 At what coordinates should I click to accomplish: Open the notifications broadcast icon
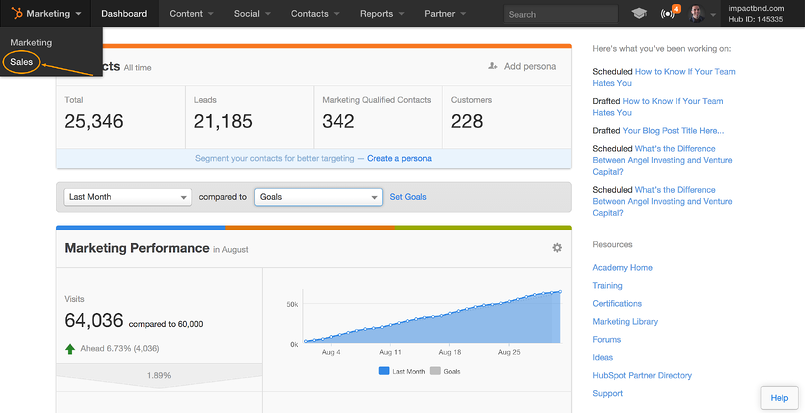tap(667, 14)
